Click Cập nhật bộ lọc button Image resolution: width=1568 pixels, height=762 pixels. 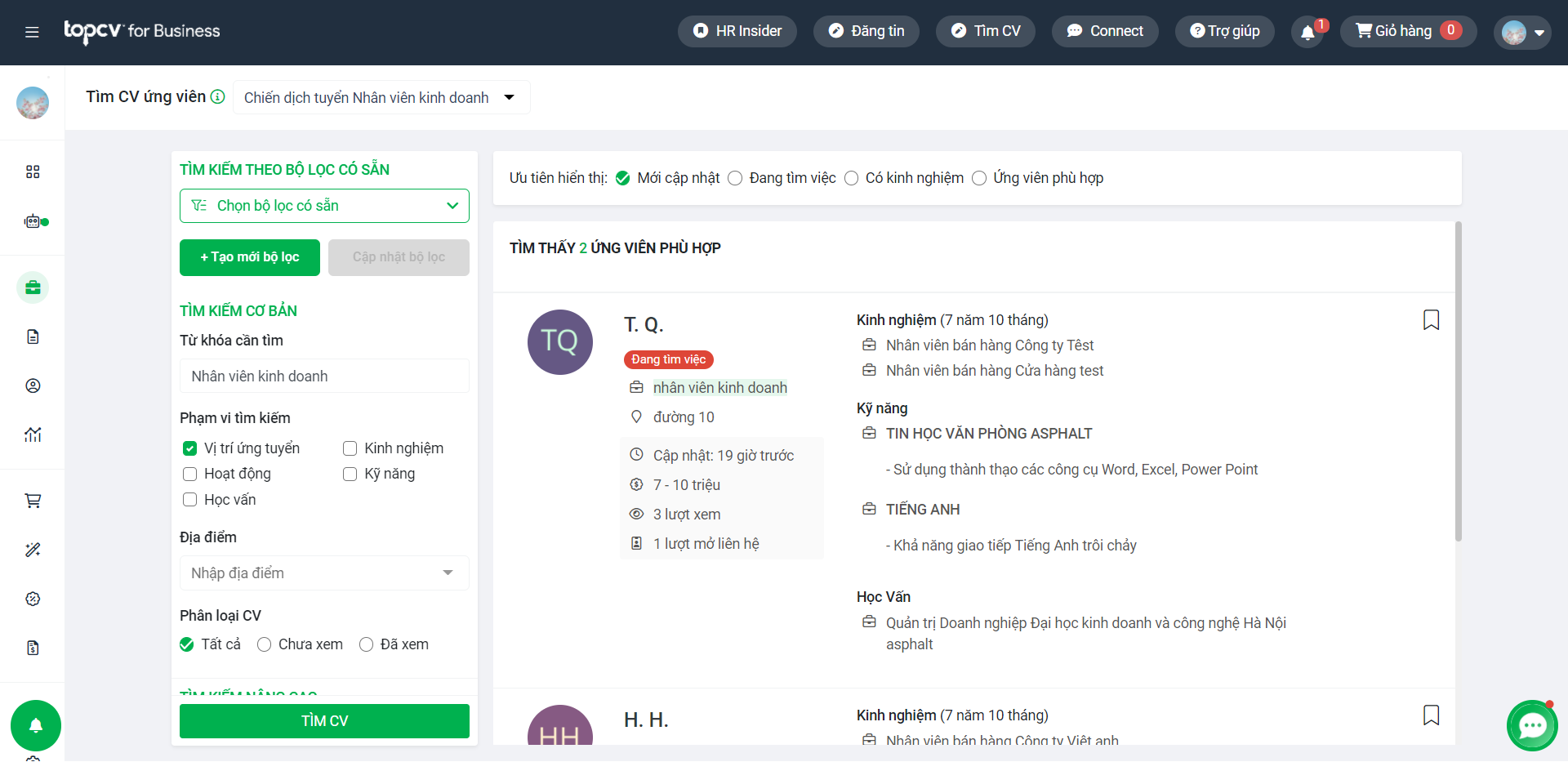tap(399, 257)
